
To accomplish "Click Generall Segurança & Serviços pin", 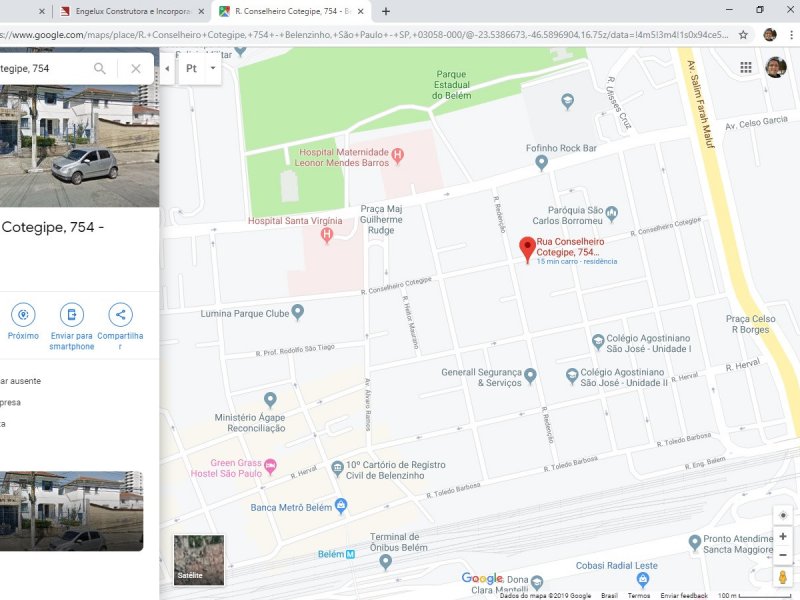I will (530, 376).
